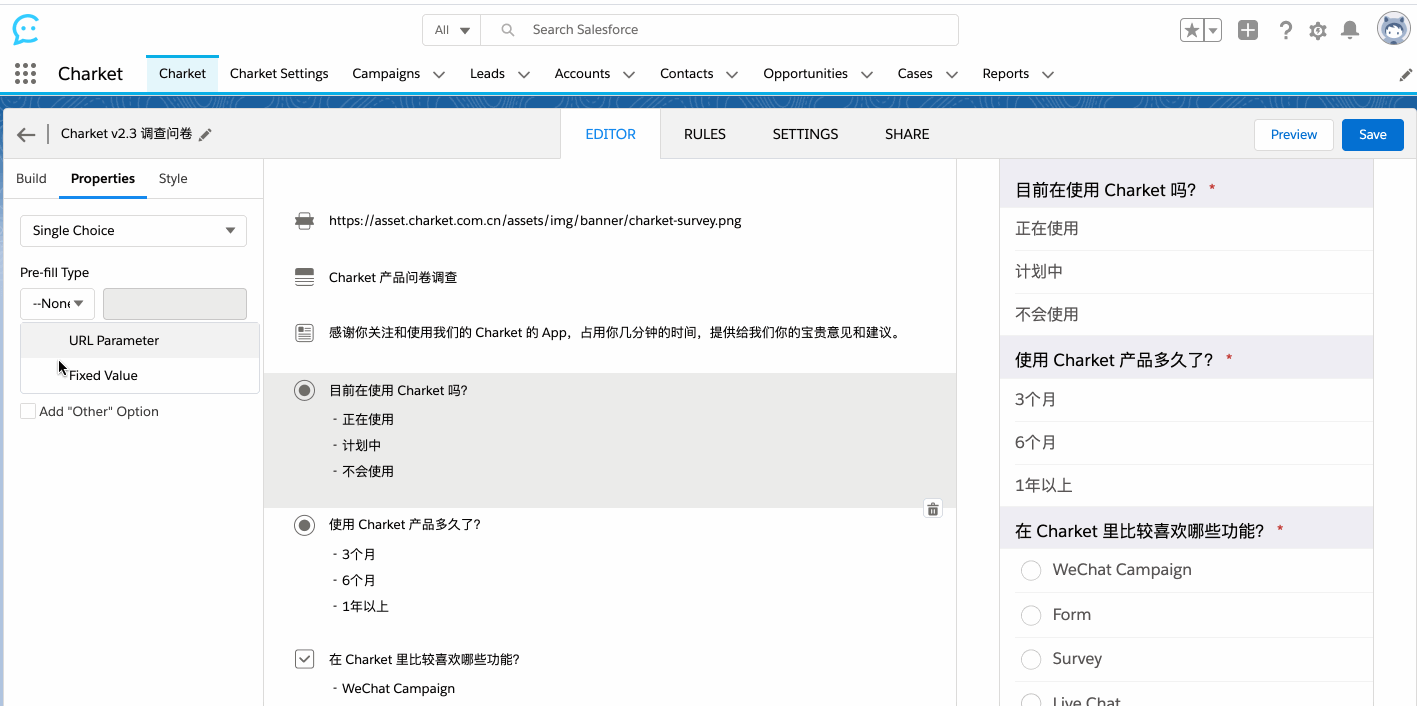This screenshot has height=706, width=1417.
Task: Select WeChat Campaign radio in preview
Action: coord(1031,570)
